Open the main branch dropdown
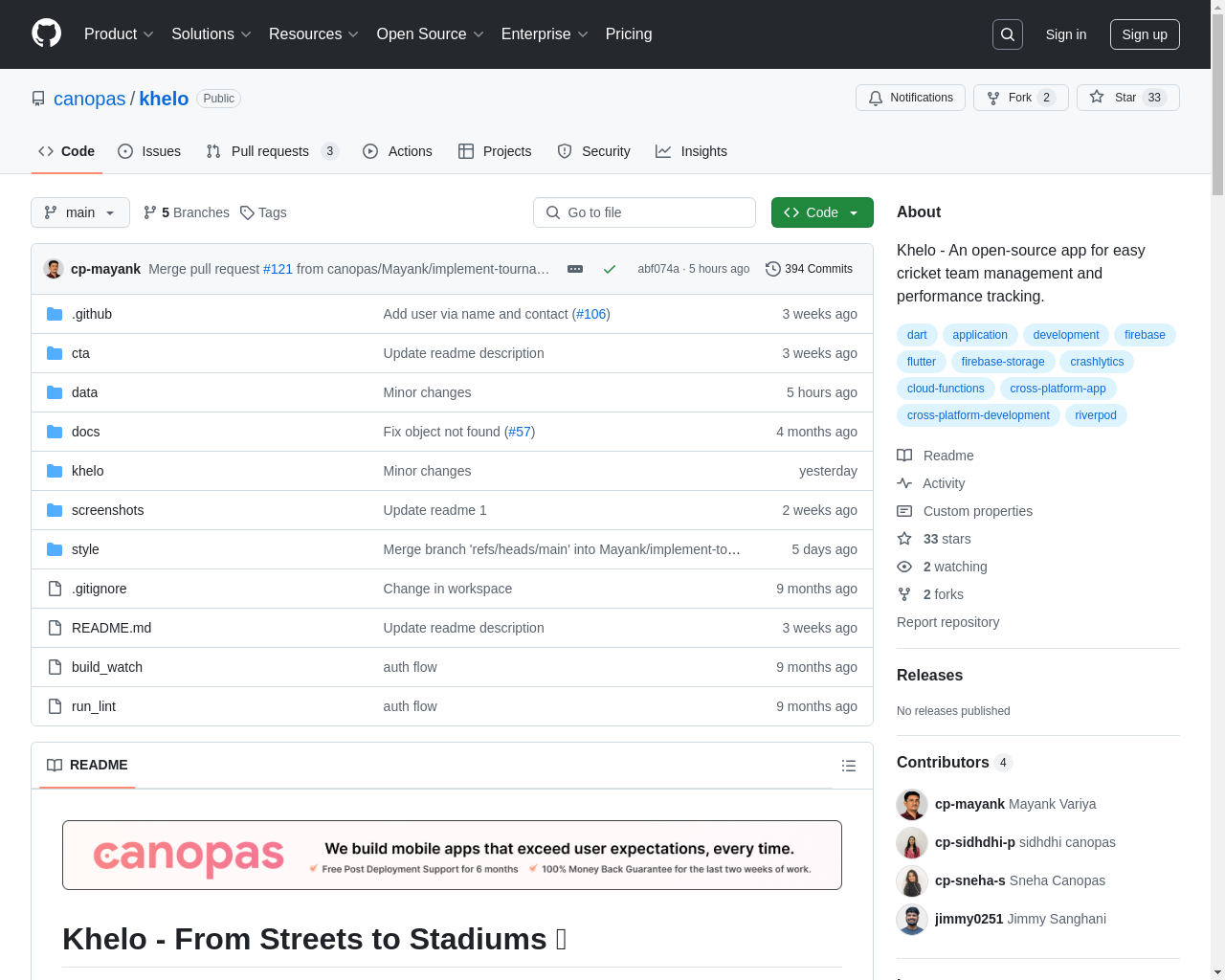 [80, 212]
